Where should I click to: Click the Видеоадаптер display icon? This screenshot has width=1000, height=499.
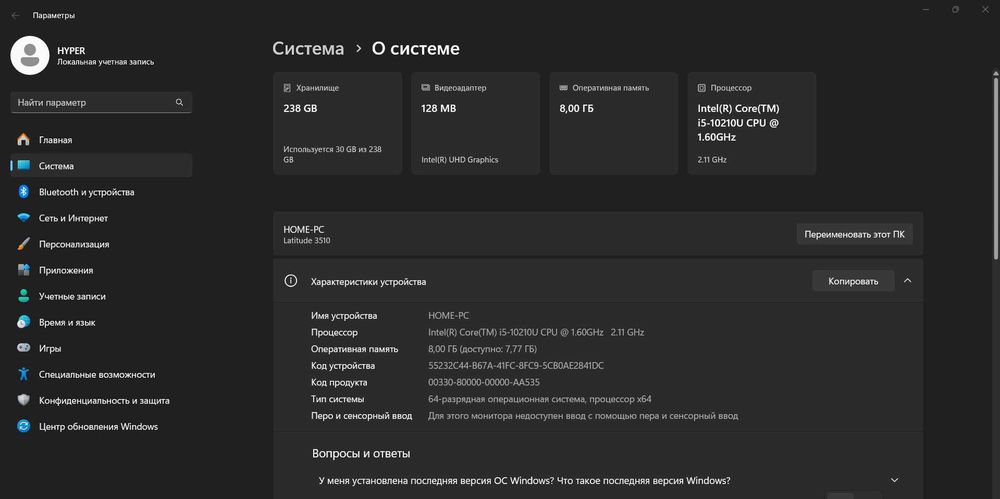[x=425, y=88]
